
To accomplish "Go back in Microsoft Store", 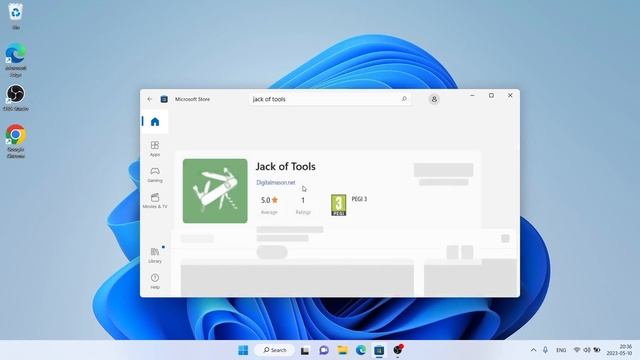I will [x=150, y=99].
